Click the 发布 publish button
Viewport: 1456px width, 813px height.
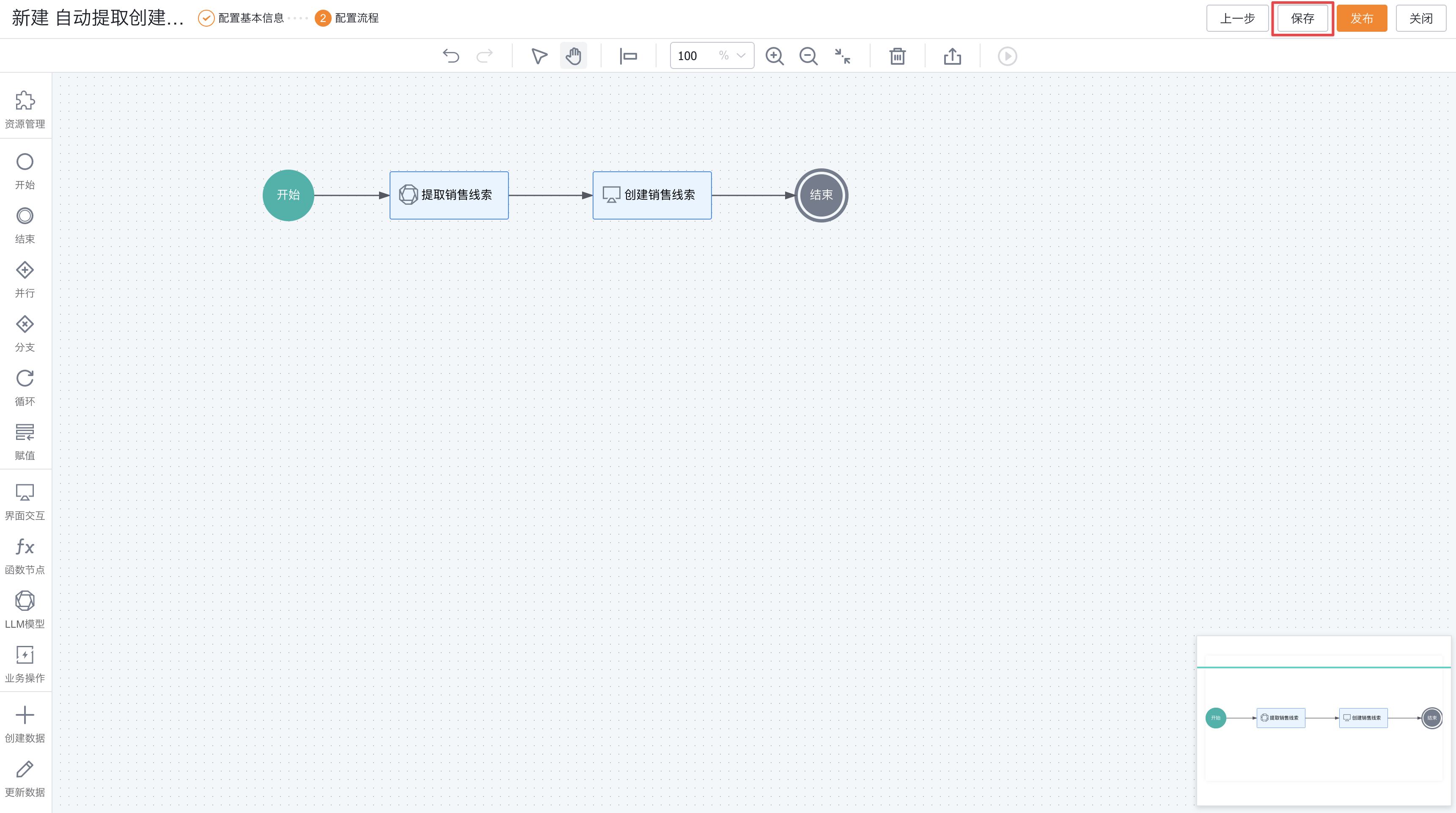click(x=1361, y=18)
